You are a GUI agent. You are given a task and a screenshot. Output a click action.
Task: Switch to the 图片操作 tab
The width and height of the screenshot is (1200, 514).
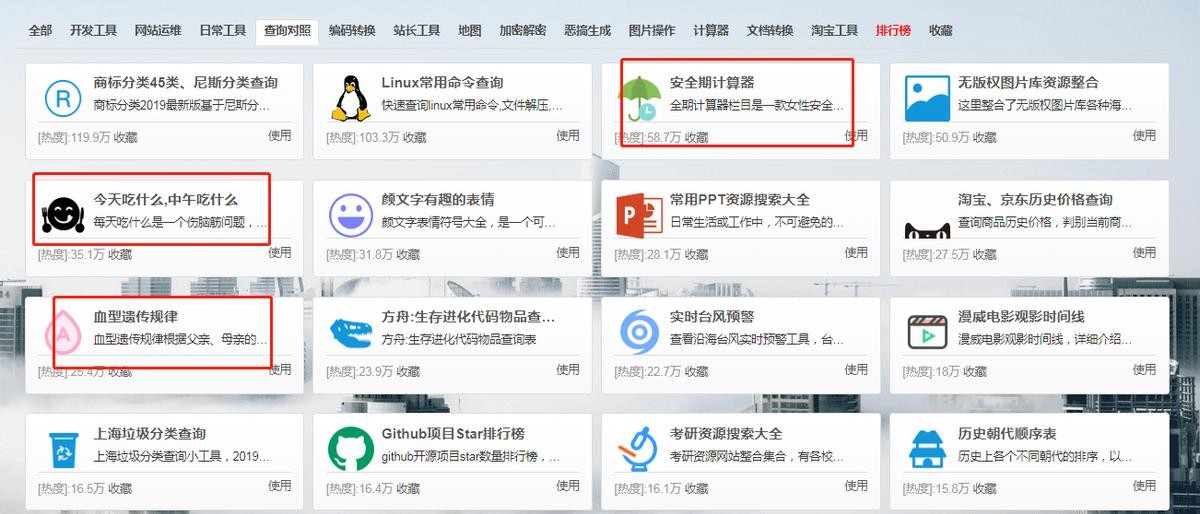pos(652,30)
